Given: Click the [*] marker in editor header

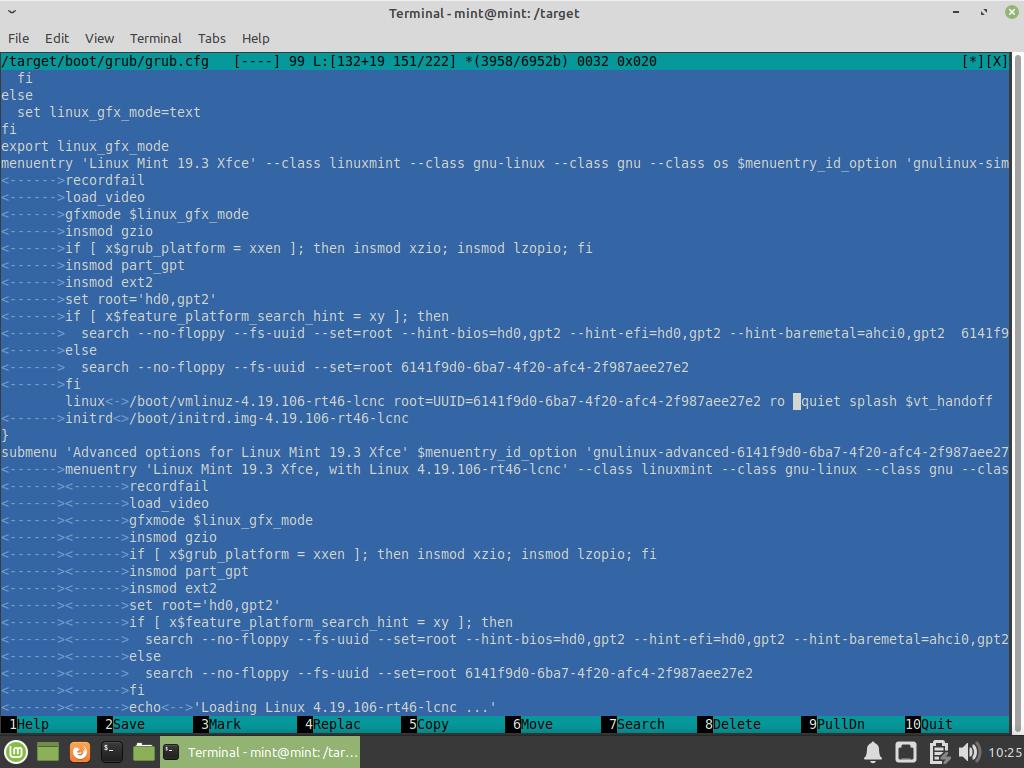Looking at the screenshot, I should pyautogui.click(x=973, y=61).
